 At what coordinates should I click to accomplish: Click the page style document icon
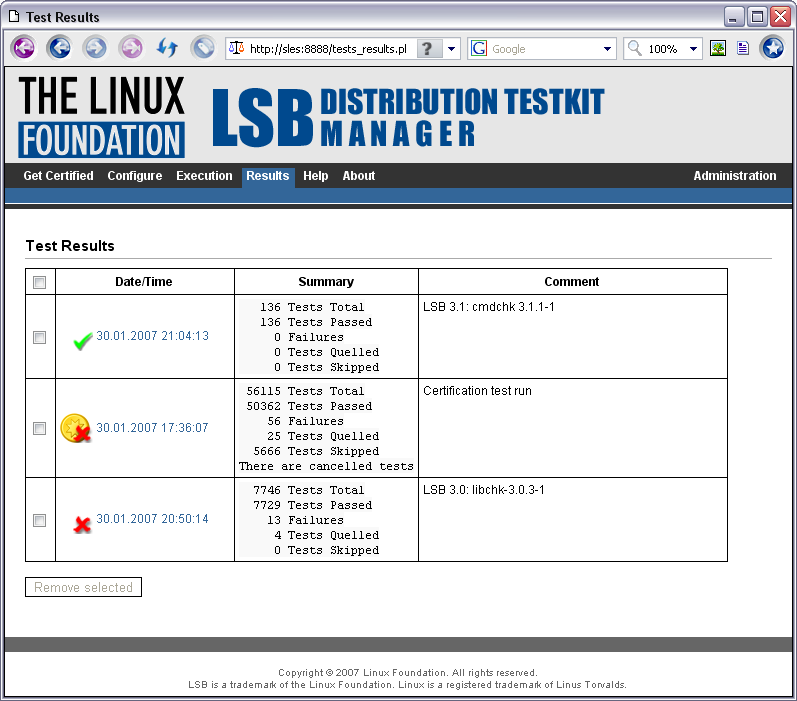coord(743,48)
